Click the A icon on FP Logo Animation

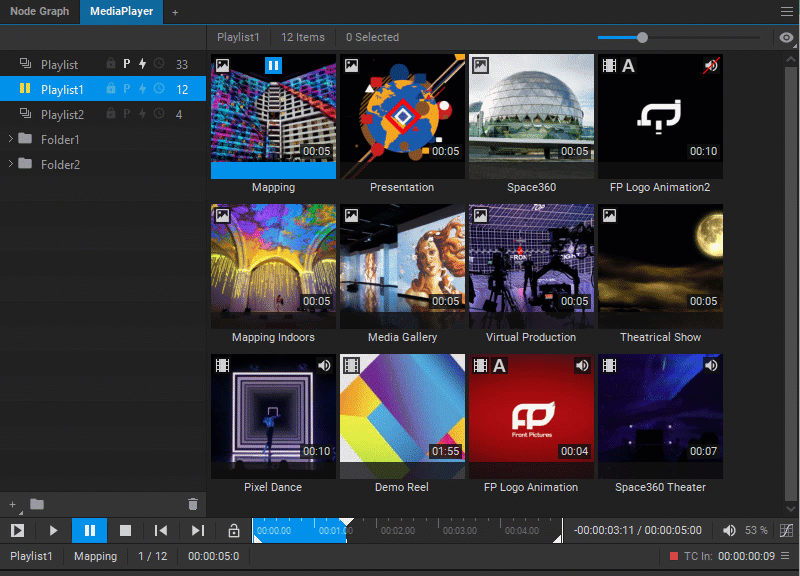pos(499,365)
